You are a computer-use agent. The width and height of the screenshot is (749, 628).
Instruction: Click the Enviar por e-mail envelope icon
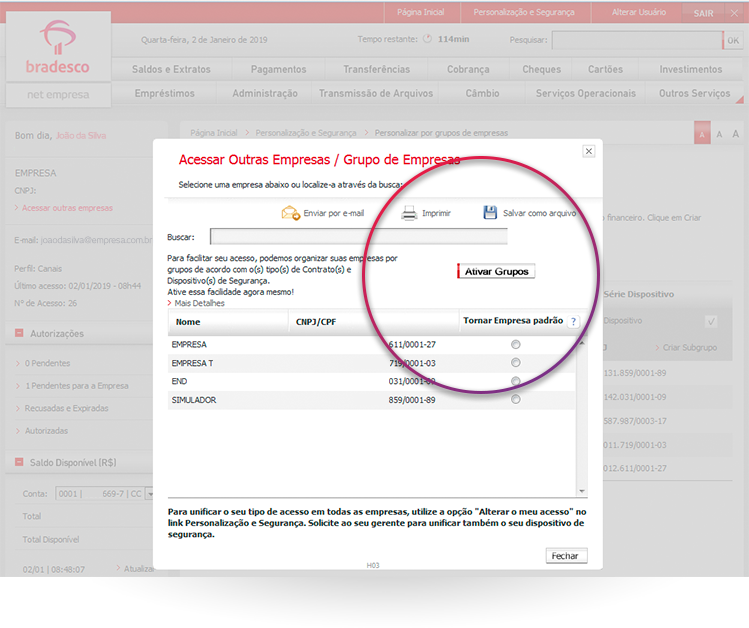point(290,213)
